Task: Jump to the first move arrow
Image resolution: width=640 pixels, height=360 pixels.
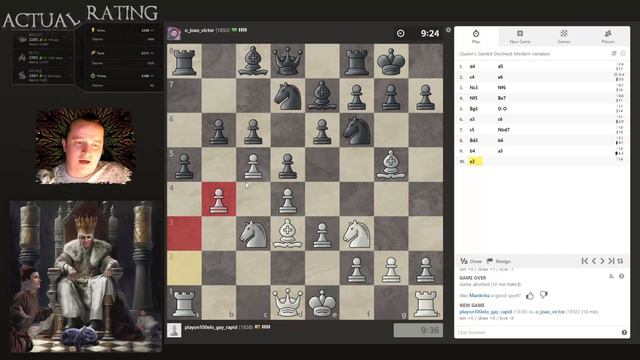Action: point(584,261)
